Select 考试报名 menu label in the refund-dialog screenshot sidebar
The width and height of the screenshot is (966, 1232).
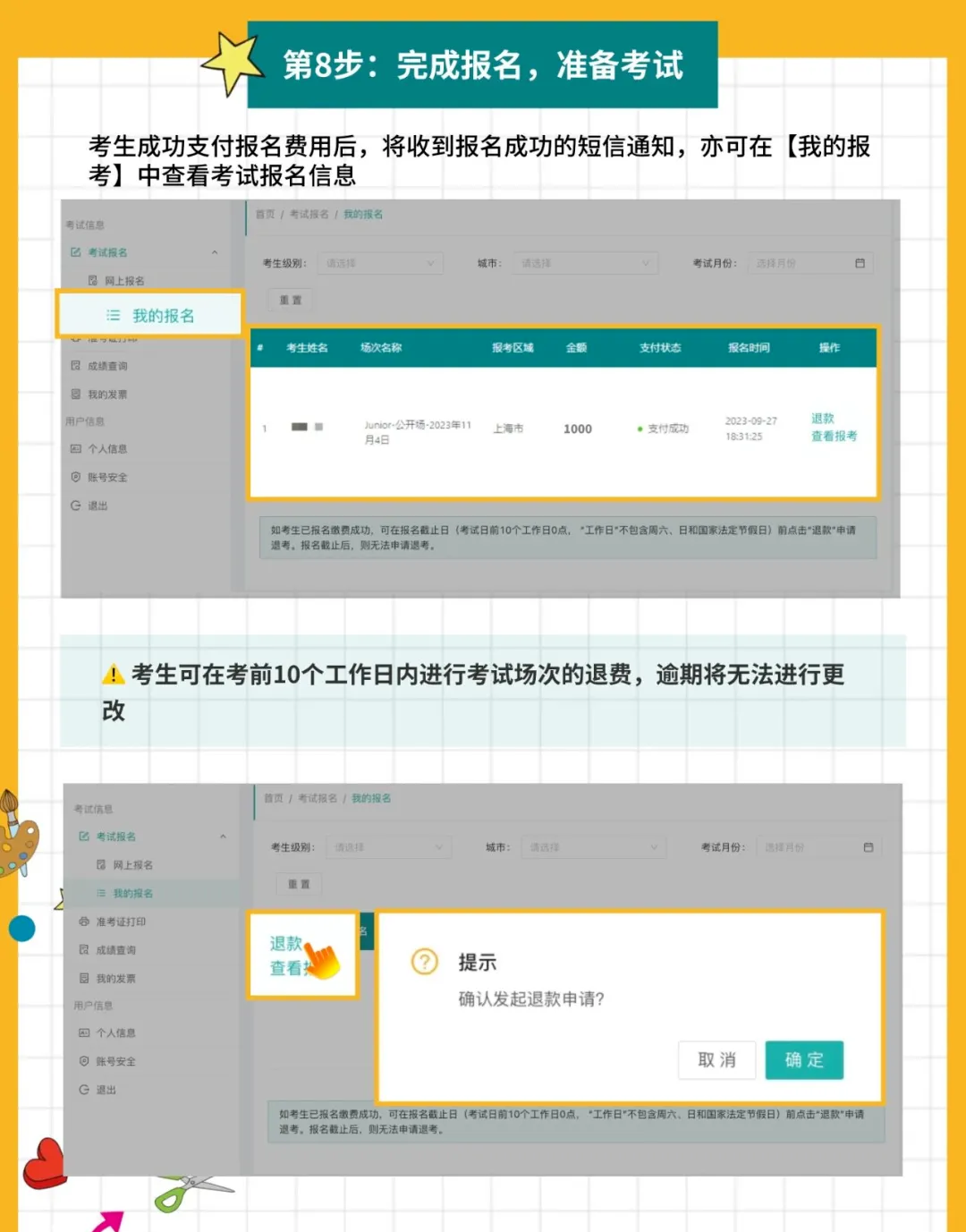click(116, 837)
